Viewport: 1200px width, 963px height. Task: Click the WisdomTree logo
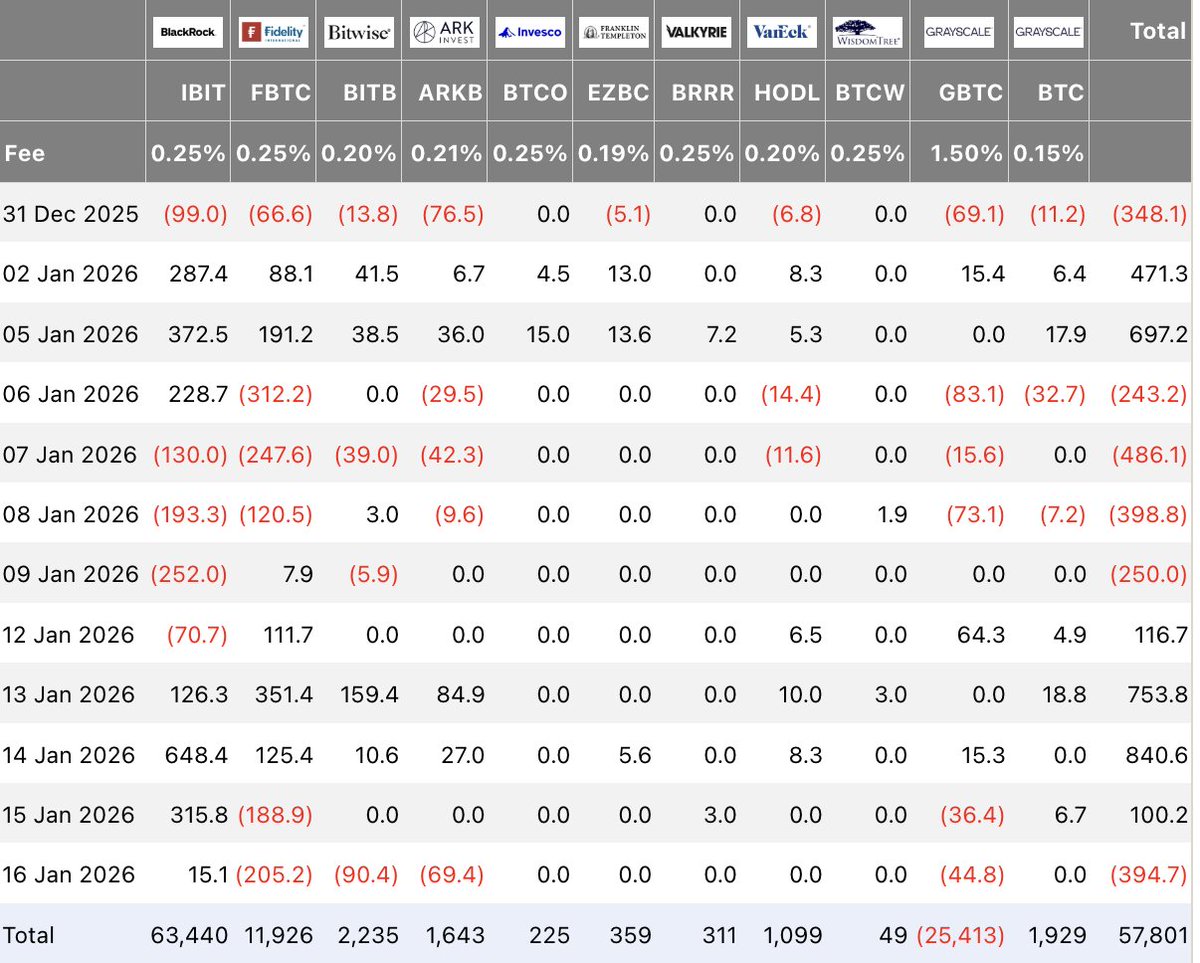867,32
